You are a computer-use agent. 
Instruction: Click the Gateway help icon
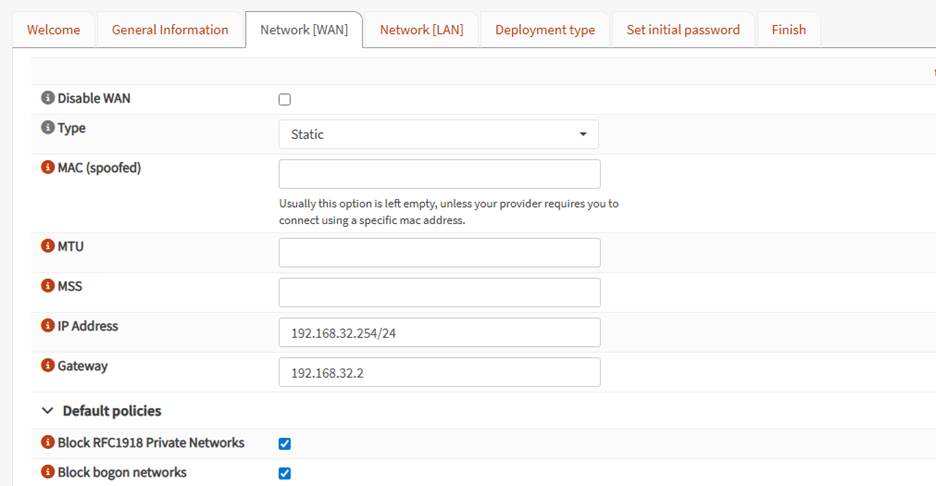tap(47, 366)
